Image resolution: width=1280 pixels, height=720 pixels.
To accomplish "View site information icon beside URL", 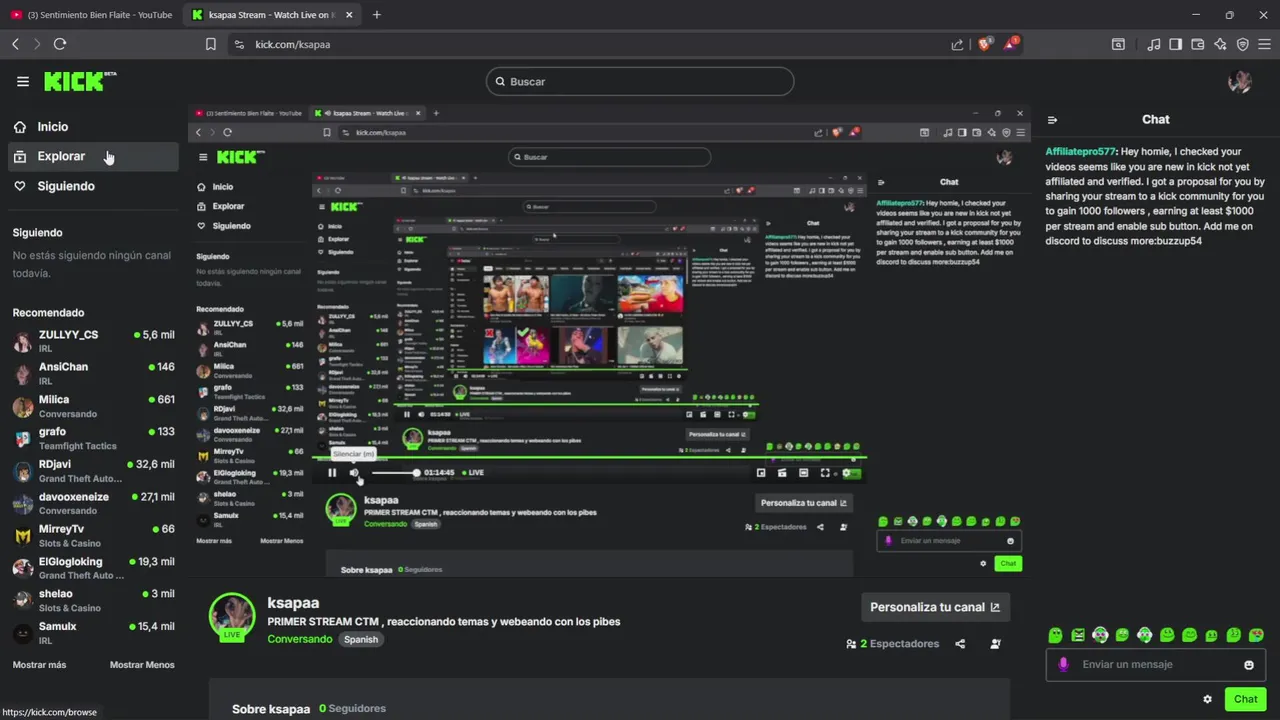I will click(x=238, y=44).
